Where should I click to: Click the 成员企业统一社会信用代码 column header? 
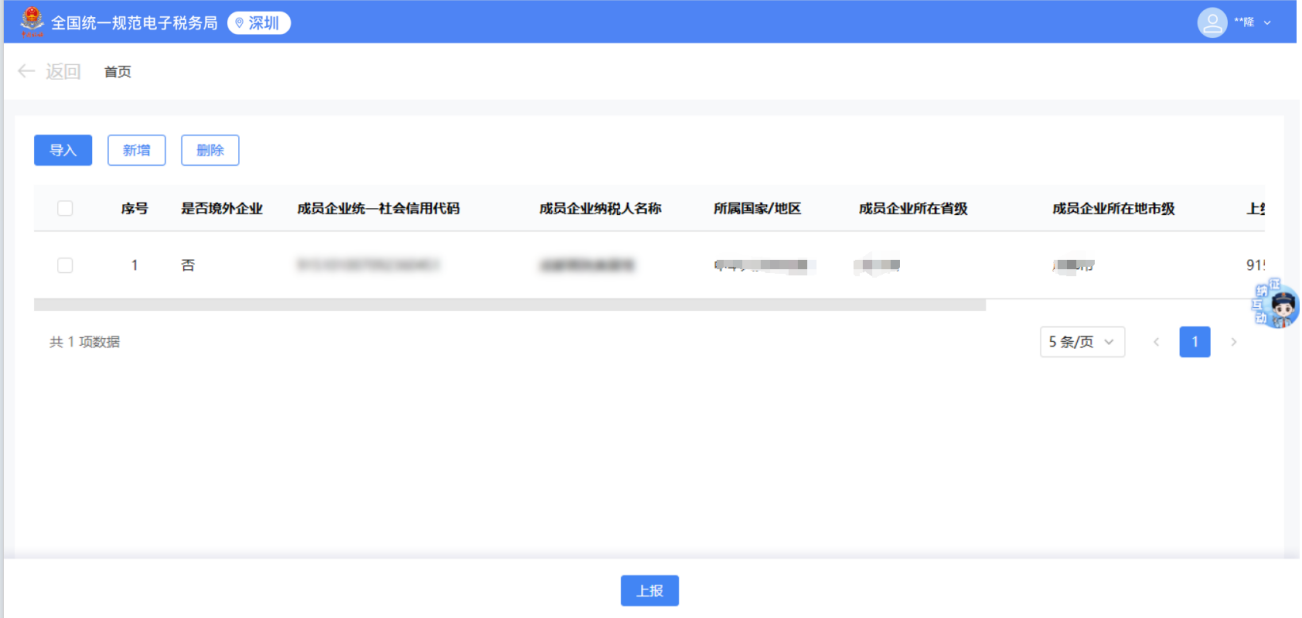(x=378, y=208)
